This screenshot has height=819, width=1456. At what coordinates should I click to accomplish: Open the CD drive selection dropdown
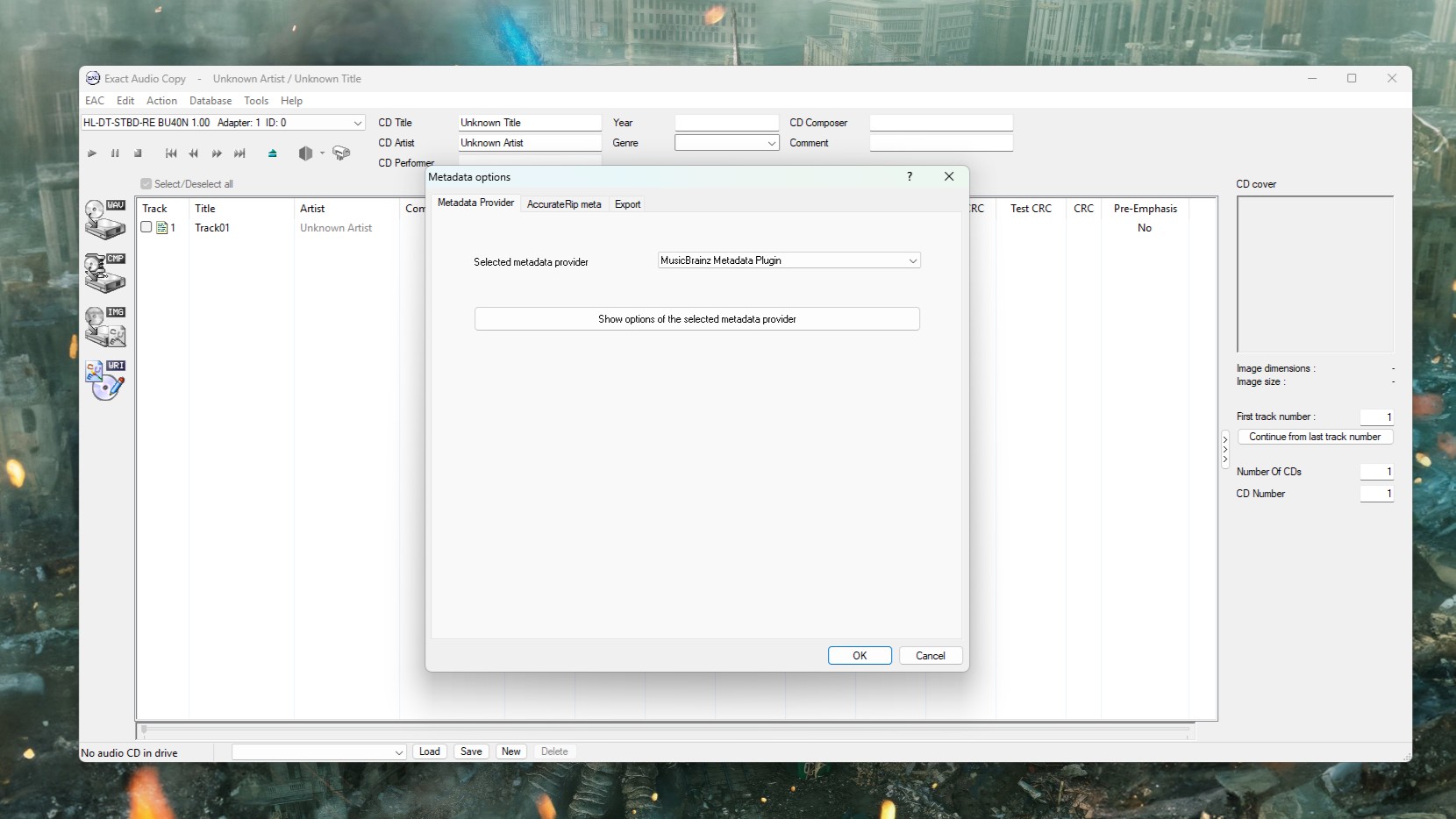357,123
